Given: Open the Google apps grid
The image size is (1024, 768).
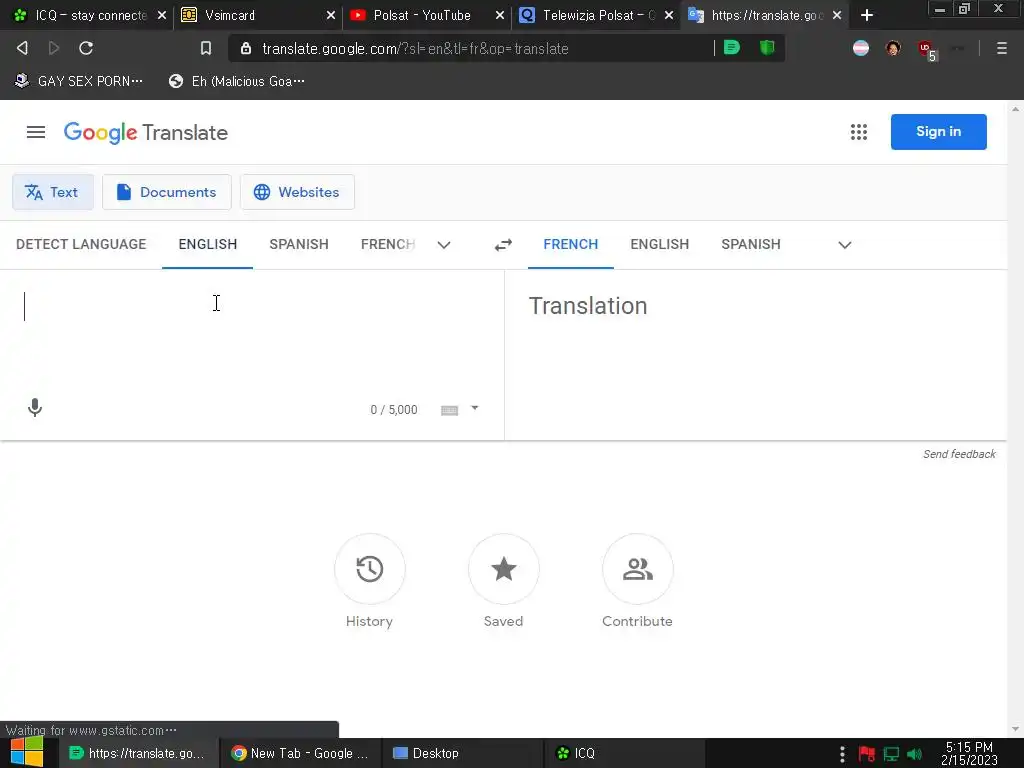Looking at the screenshot, I should click(859, 133).
